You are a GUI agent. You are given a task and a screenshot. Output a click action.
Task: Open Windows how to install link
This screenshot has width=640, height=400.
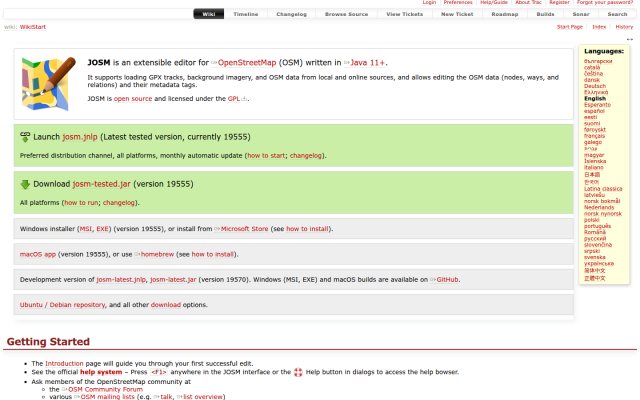(x=307, y=229)
